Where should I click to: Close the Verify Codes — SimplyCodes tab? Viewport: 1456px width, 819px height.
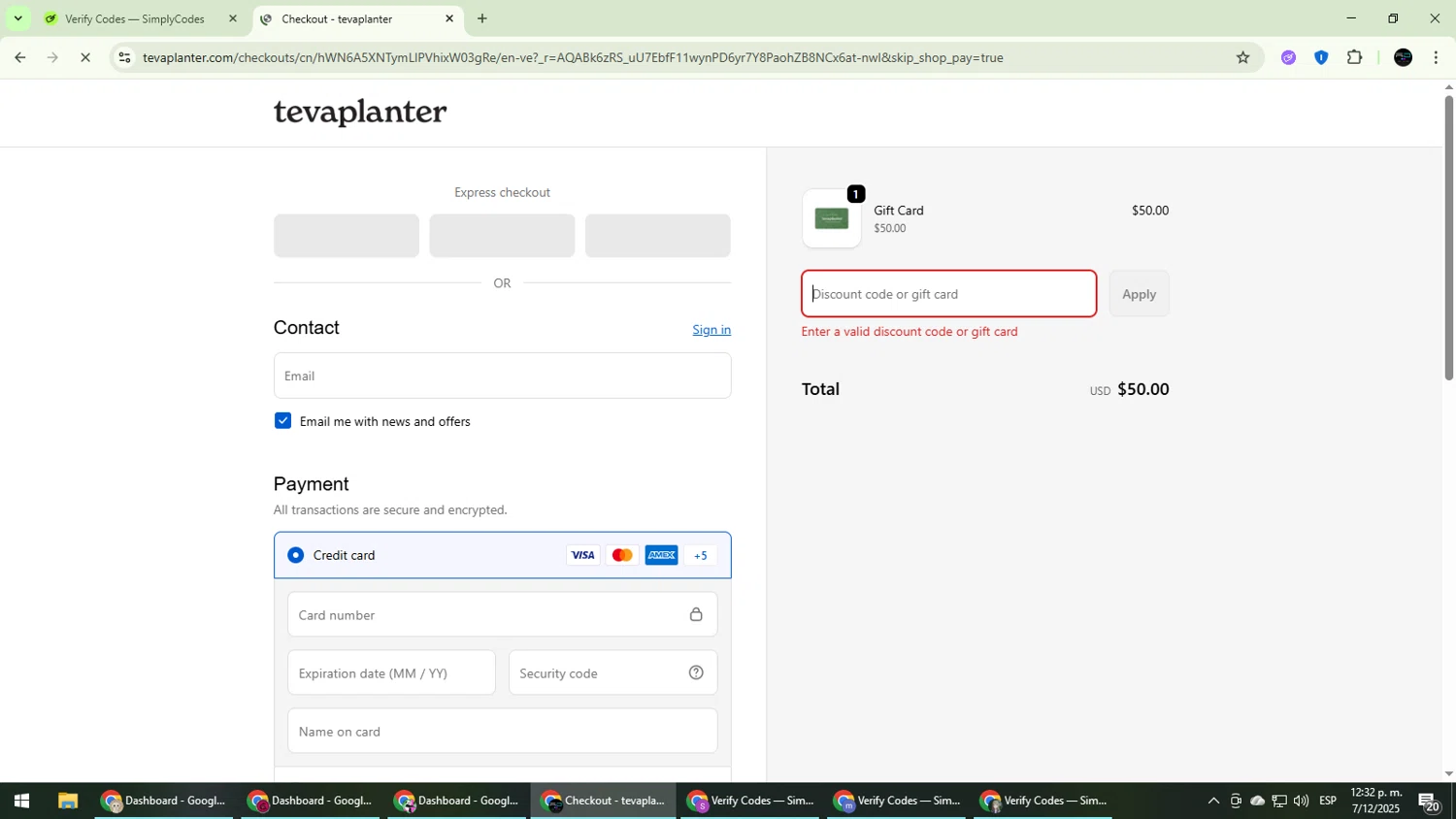click(x=232, y=18)
